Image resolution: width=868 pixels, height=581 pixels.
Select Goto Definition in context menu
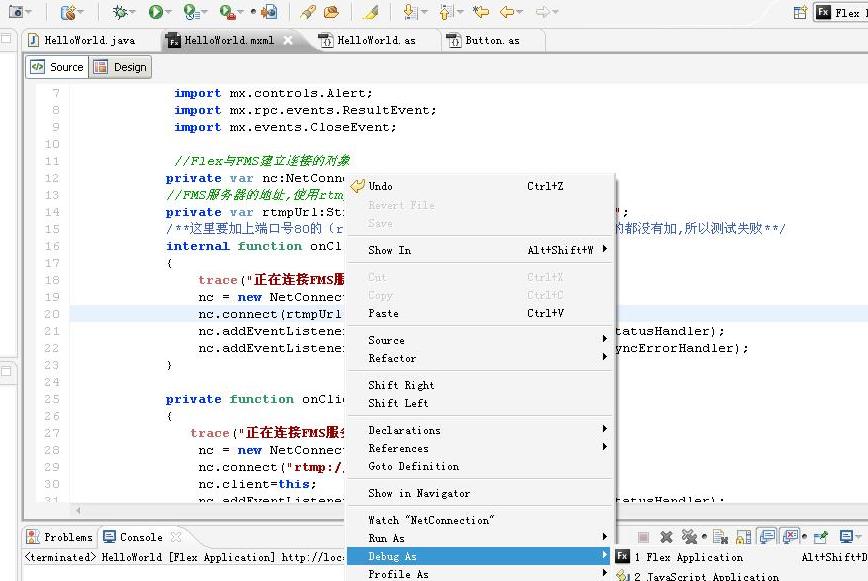click(413, 466)
